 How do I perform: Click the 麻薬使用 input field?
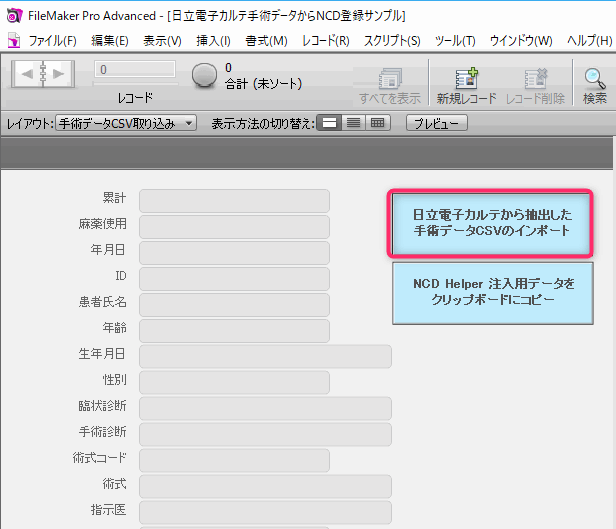coord(235,227)
